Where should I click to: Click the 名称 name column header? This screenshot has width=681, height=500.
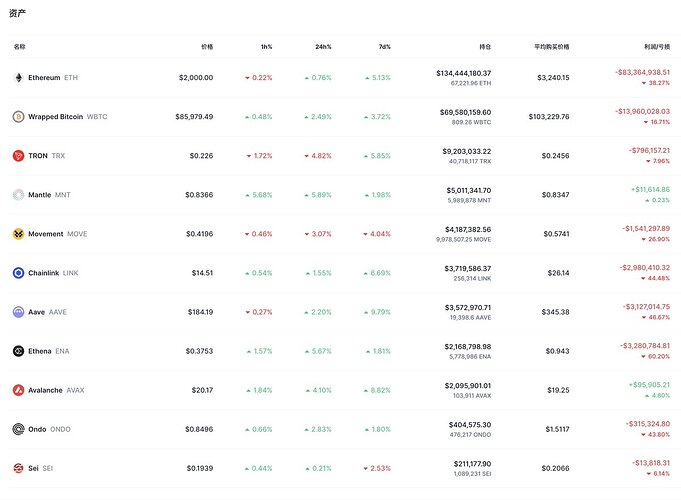(x=20, y=47)
